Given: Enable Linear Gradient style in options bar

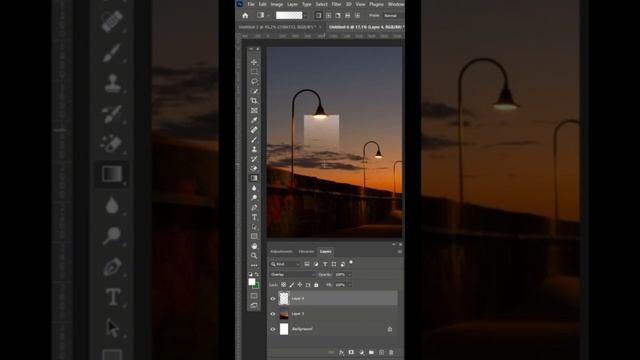Looking at the screenshot, I should click(x=318, y=16).
